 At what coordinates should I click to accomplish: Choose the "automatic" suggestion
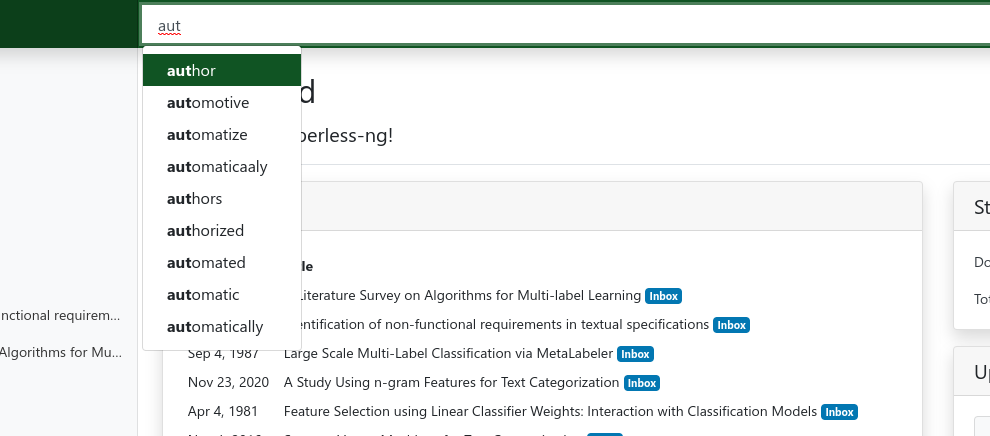coord(222,295)
